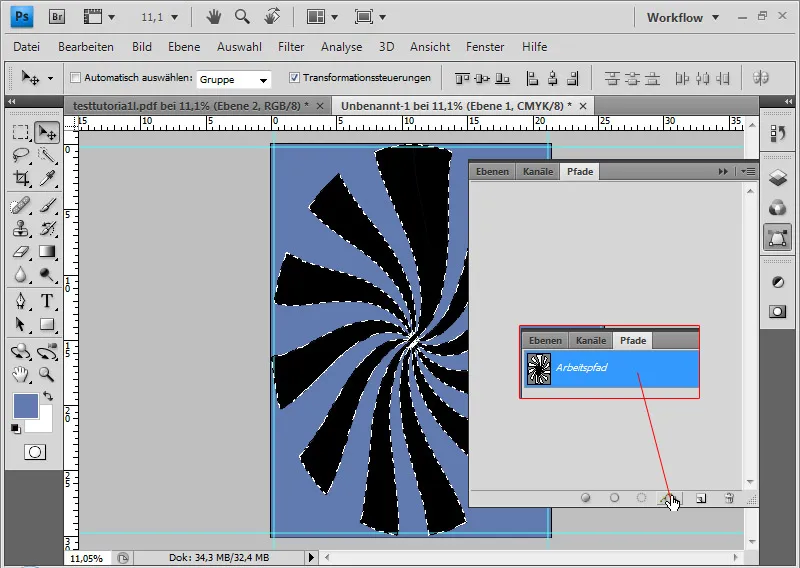Align top edges in options bar
This screenshot has width=800, height=568.
click(462, 78)
